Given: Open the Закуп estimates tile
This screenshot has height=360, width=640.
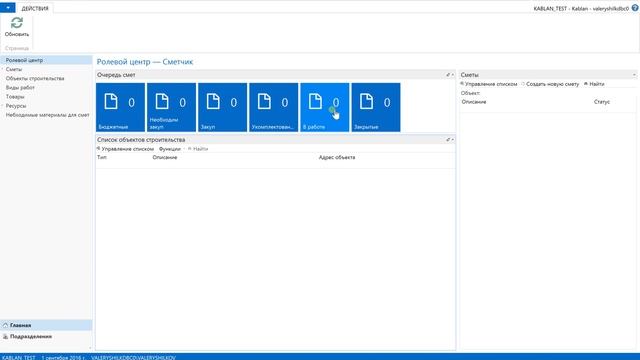Looking at the screenshot, I should [222, 107].
